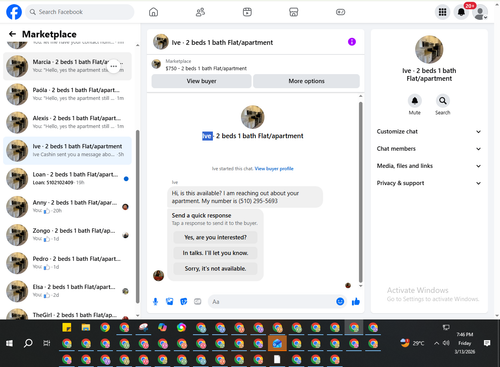Open the View buyer profile link
Screen dimensions: 500x367
tap(274, 169)
